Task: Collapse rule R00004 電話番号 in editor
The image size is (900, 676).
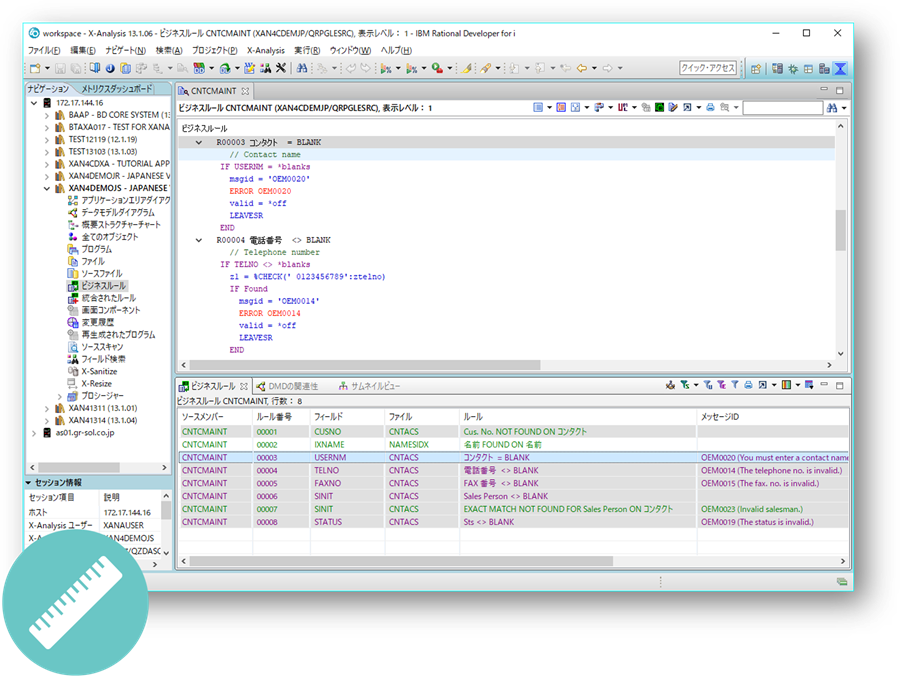Action: [199, 240]
